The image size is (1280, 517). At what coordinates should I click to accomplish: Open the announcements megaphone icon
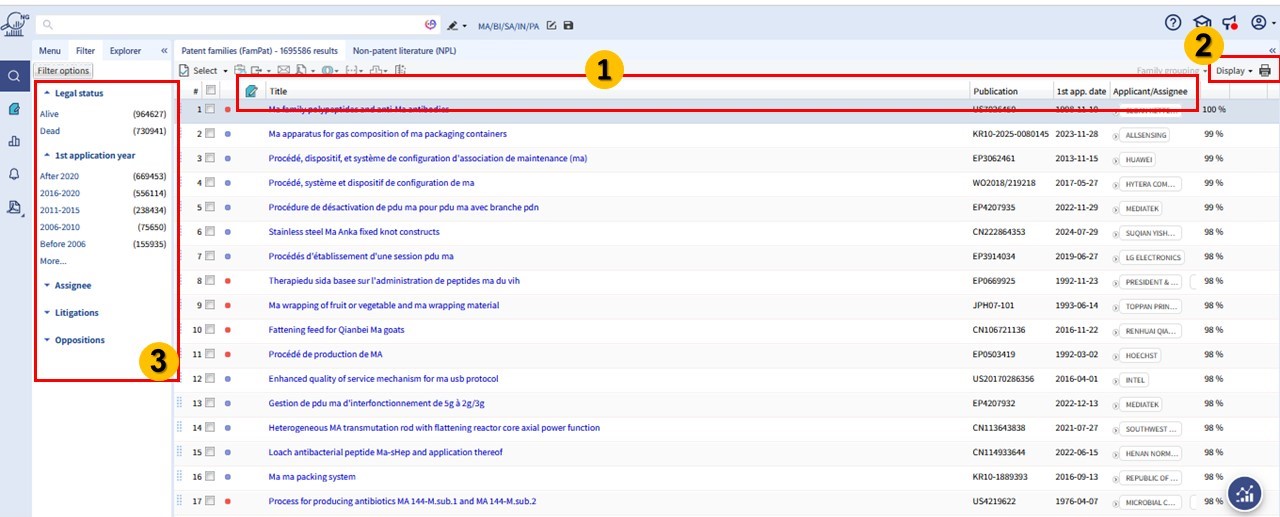pyautogui.click(x=1230, y=23)
